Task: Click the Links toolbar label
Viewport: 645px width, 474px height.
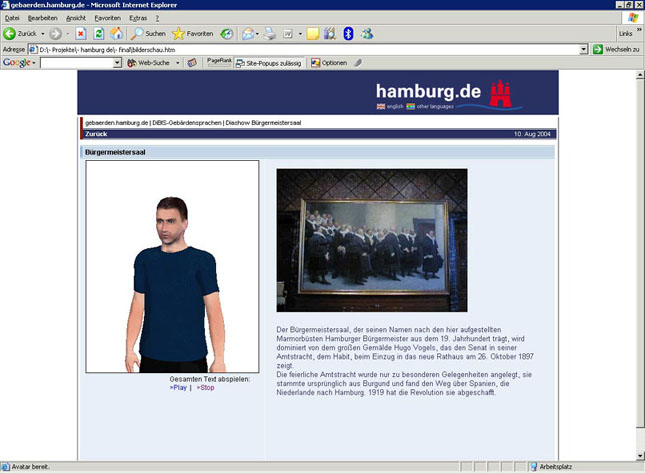Action: 625,34
